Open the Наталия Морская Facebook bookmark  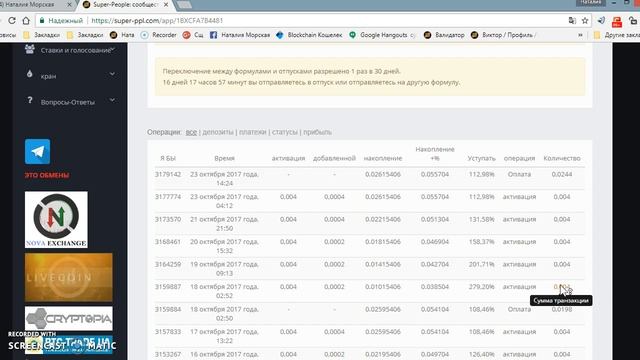[240, 35]
